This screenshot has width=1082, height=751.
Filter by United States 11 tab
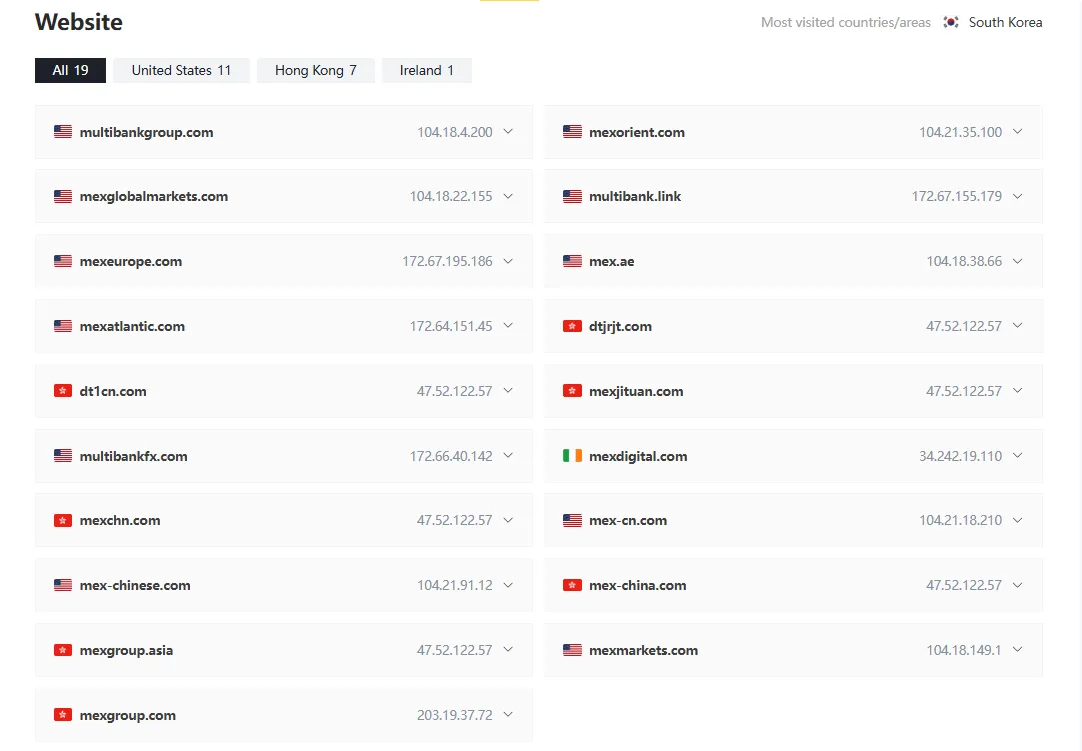pyautogui.click(x=181, y=70)
